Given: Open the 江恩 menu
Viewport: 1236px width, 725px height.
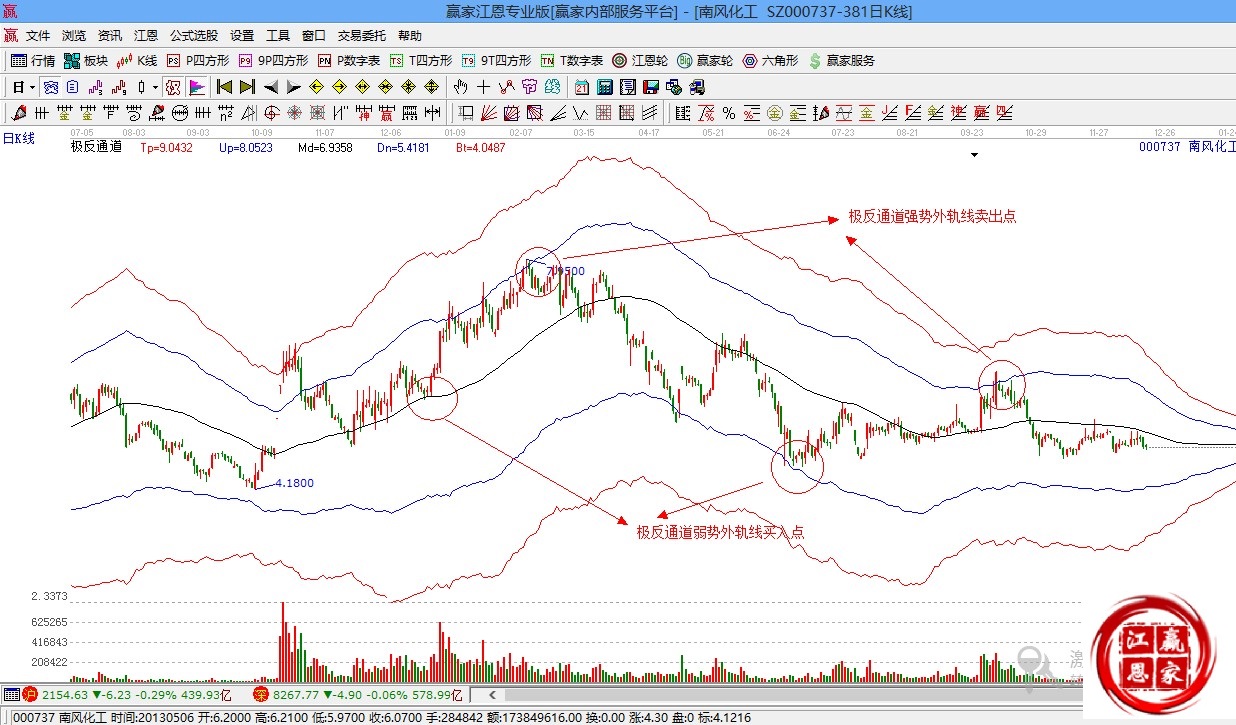Looking at the screenshot, I should pyautogui.click(x=146, y=35).
